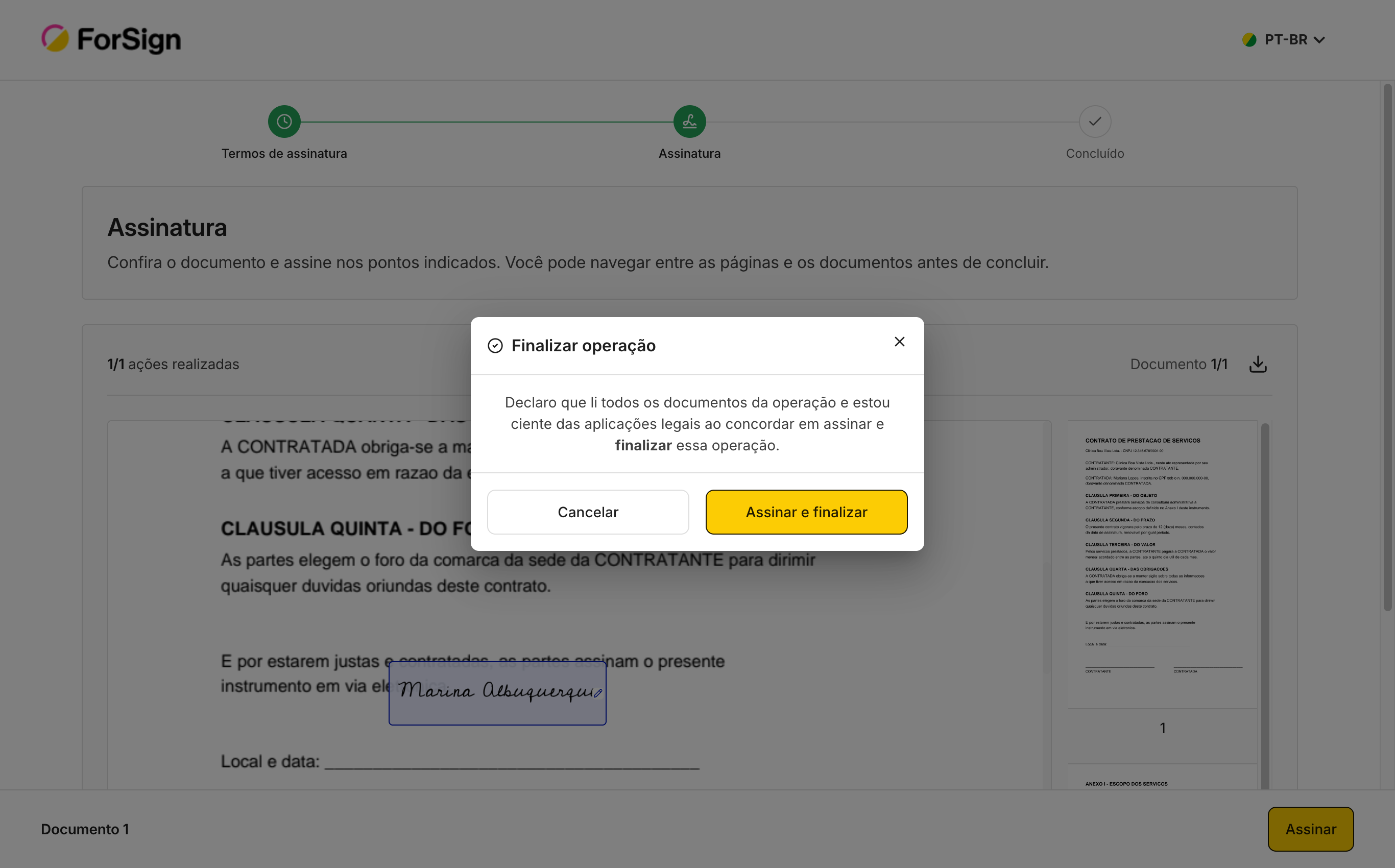Click the declaration text in the dialog
Viewport: 1395px width, 868px height.
(x=697, y=424)
